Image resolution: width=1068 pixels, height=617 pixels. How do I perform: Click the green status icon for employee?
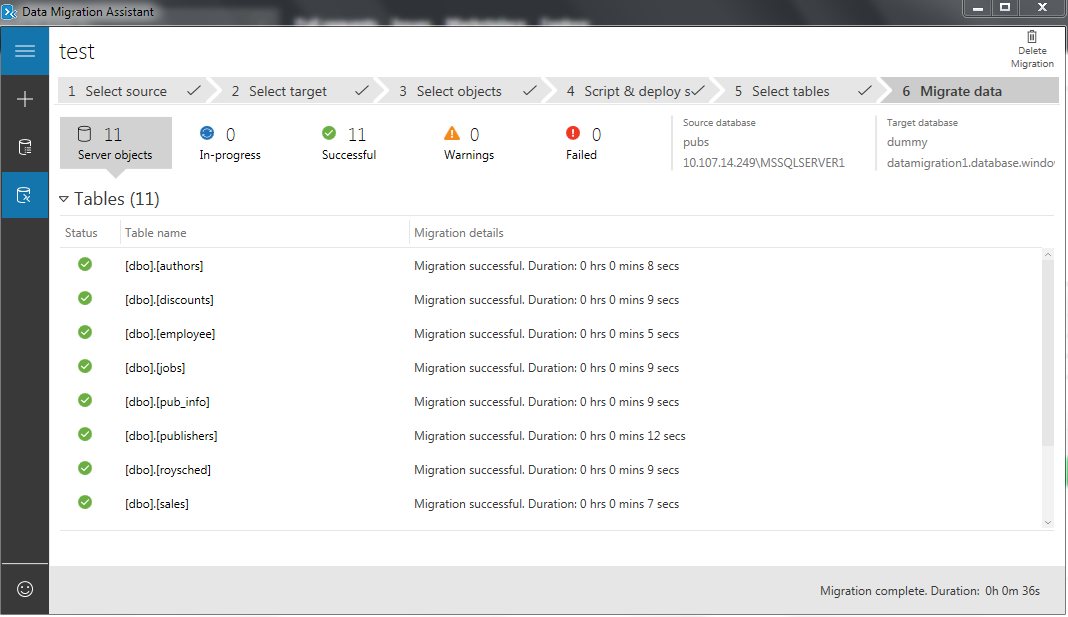(85, 332)
